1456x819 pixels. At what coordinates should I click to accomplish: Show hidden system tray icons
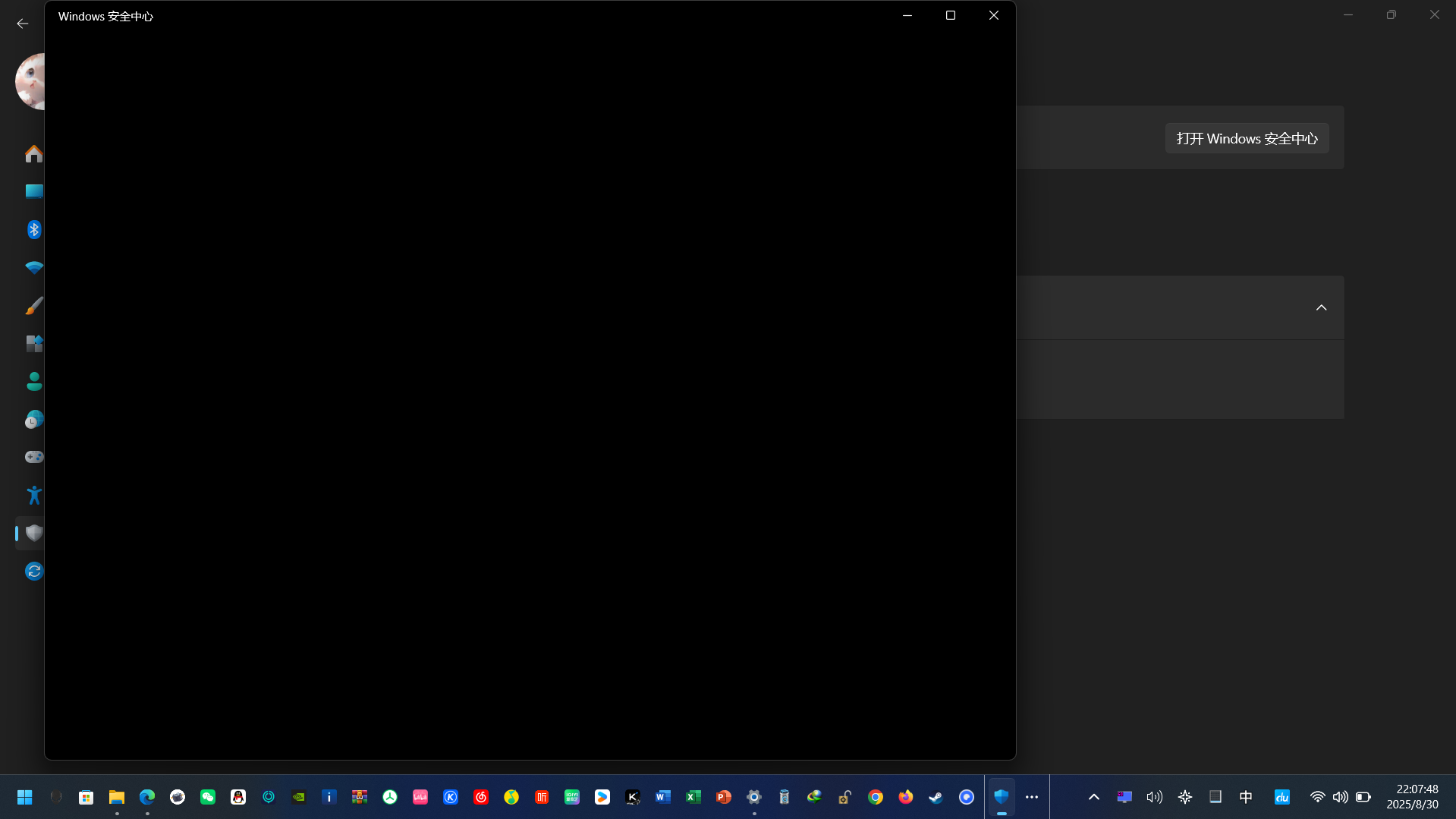1094,797
